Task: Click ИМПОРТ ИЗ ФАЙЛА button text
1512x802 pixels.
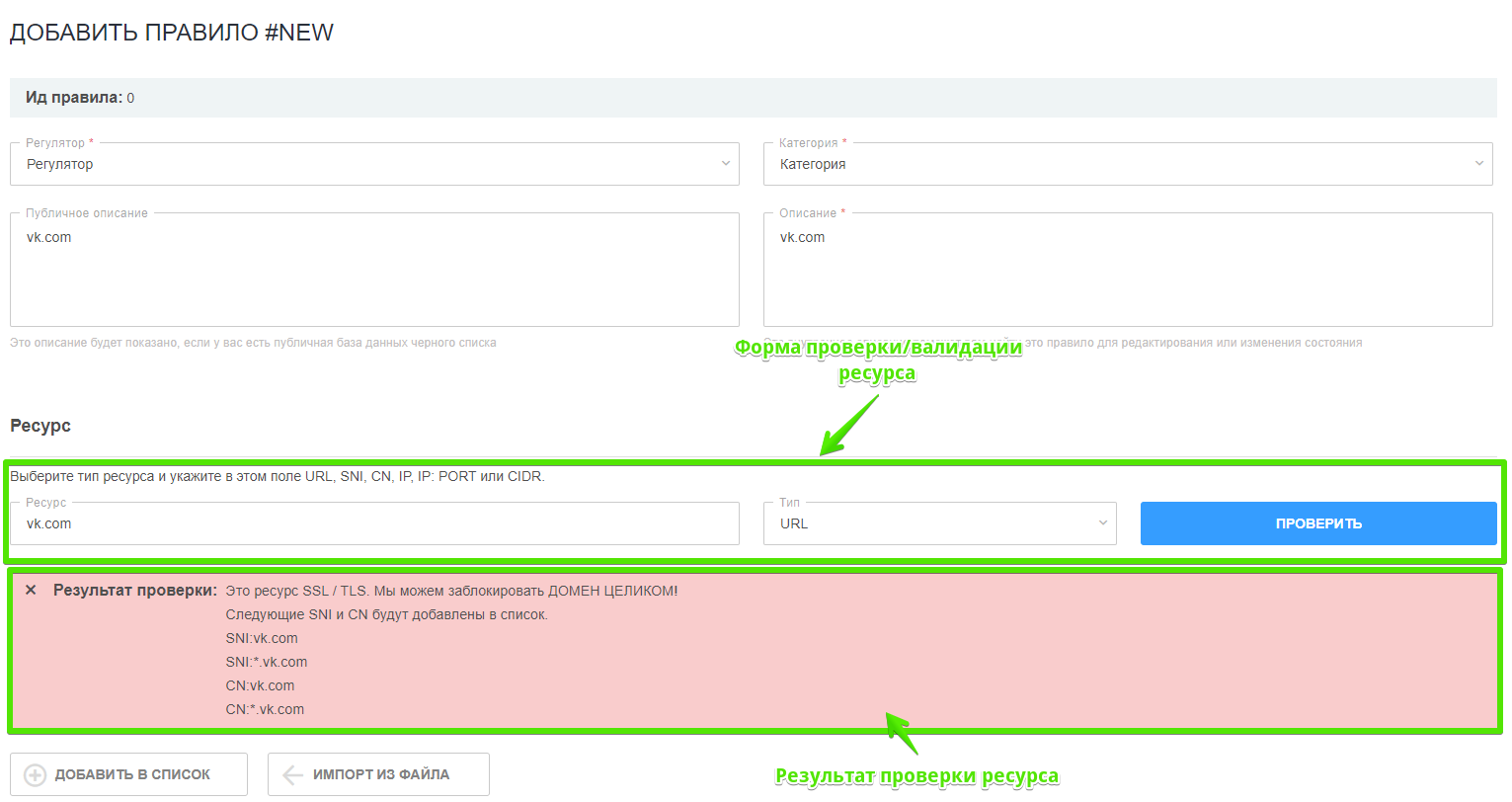Action: click(381, 775)
